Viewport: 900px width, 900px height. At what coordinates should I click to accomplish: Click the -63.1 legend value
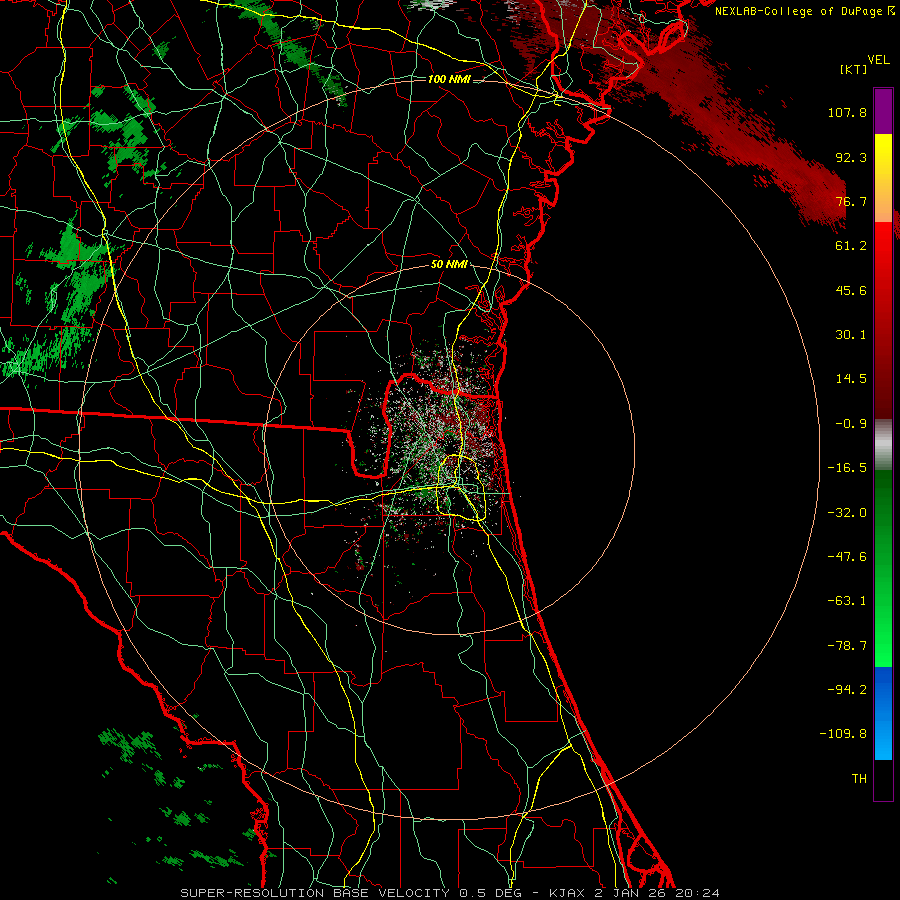pyautogui.click(x=847, y=601)
